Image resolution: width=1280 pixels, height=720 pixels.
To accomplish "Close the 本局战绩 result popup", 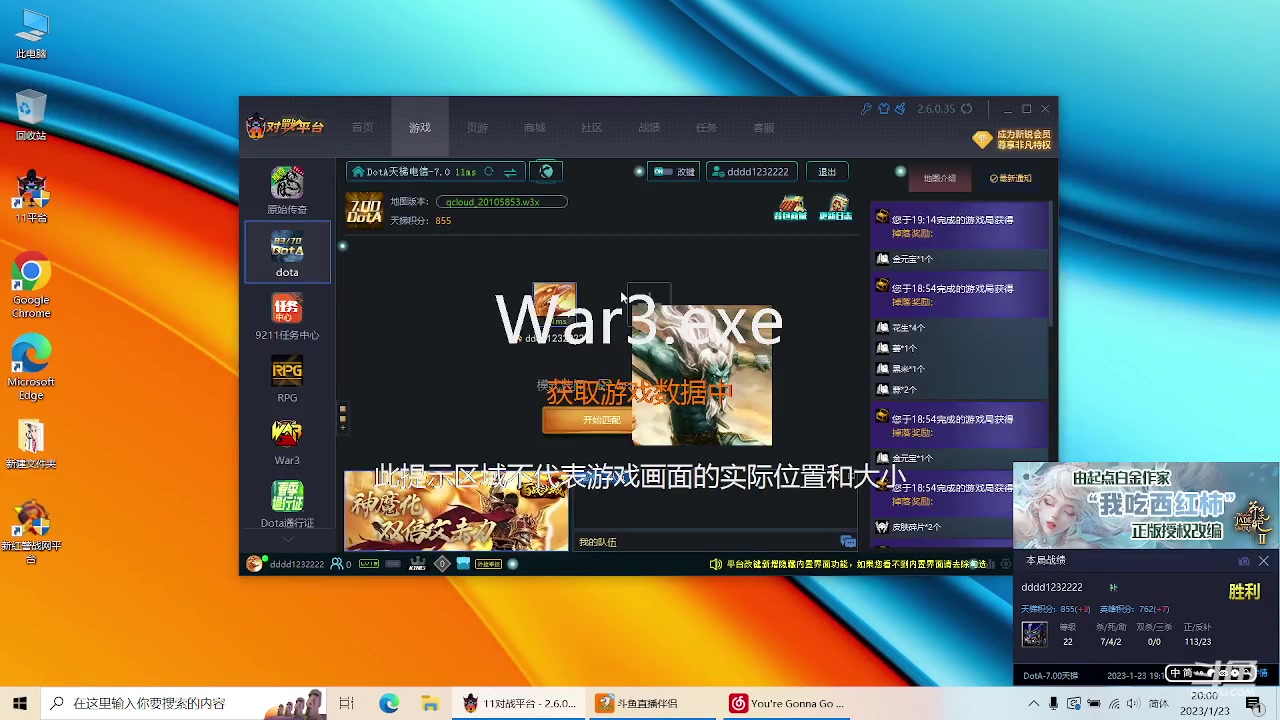I will click(1264, 561).
